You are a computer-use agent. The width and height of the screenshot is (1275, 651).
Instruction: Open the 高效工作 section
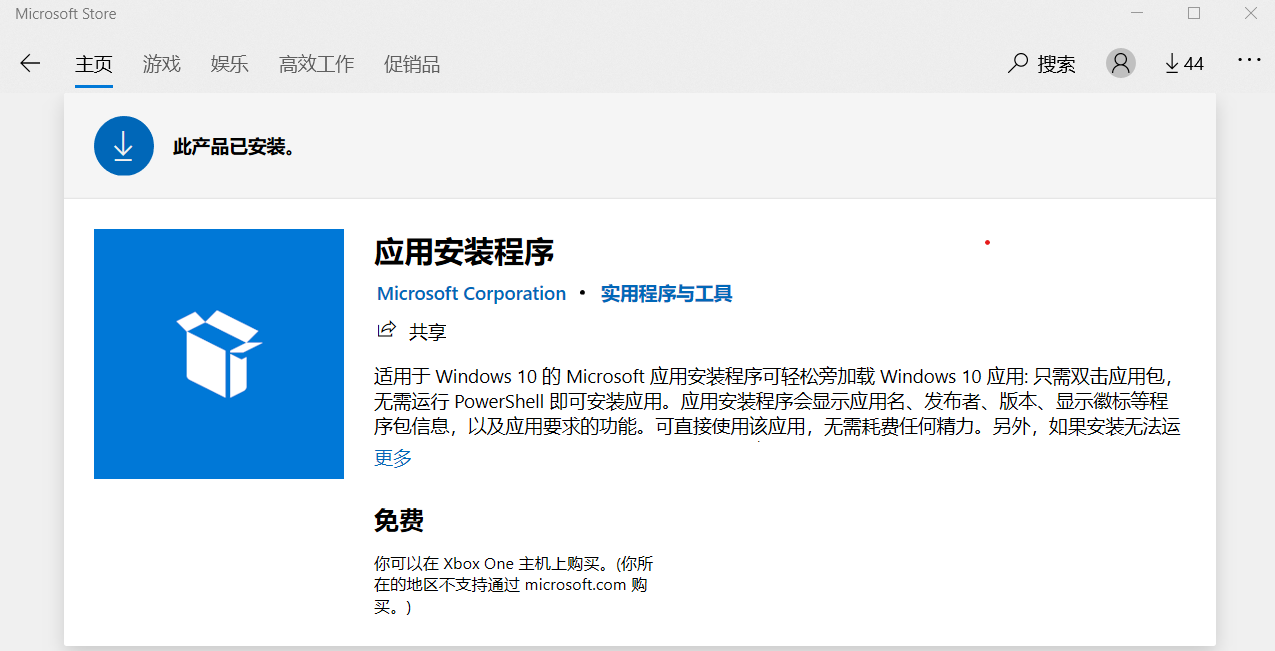pyautogui.click(x=316, y=63)
